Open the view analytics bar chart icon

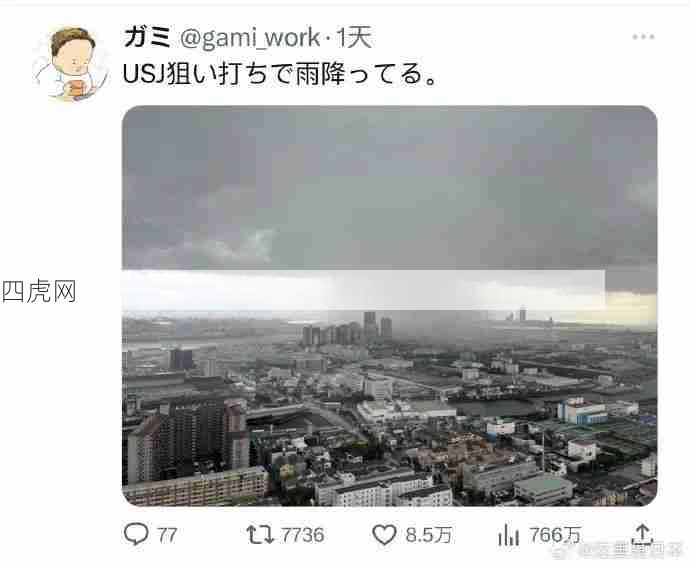[x=508, y=535]
